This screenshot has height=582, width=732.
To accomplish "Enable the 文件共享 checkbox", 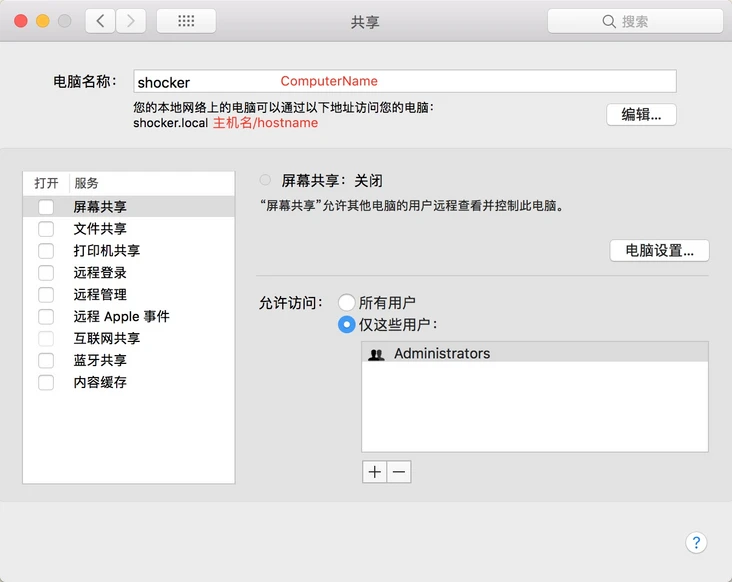I will pyautogui.click(x=46, y=229).
